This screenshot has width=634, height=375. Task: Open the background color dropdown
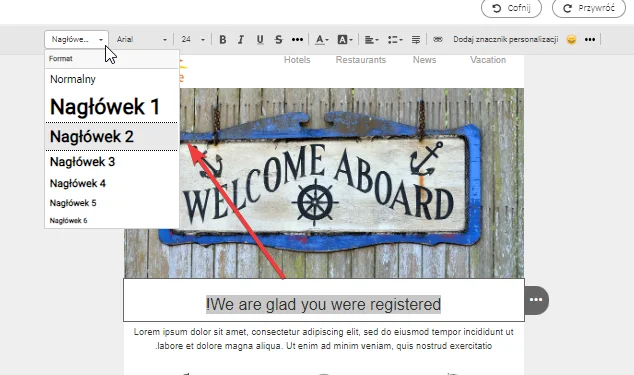point(345,40)
